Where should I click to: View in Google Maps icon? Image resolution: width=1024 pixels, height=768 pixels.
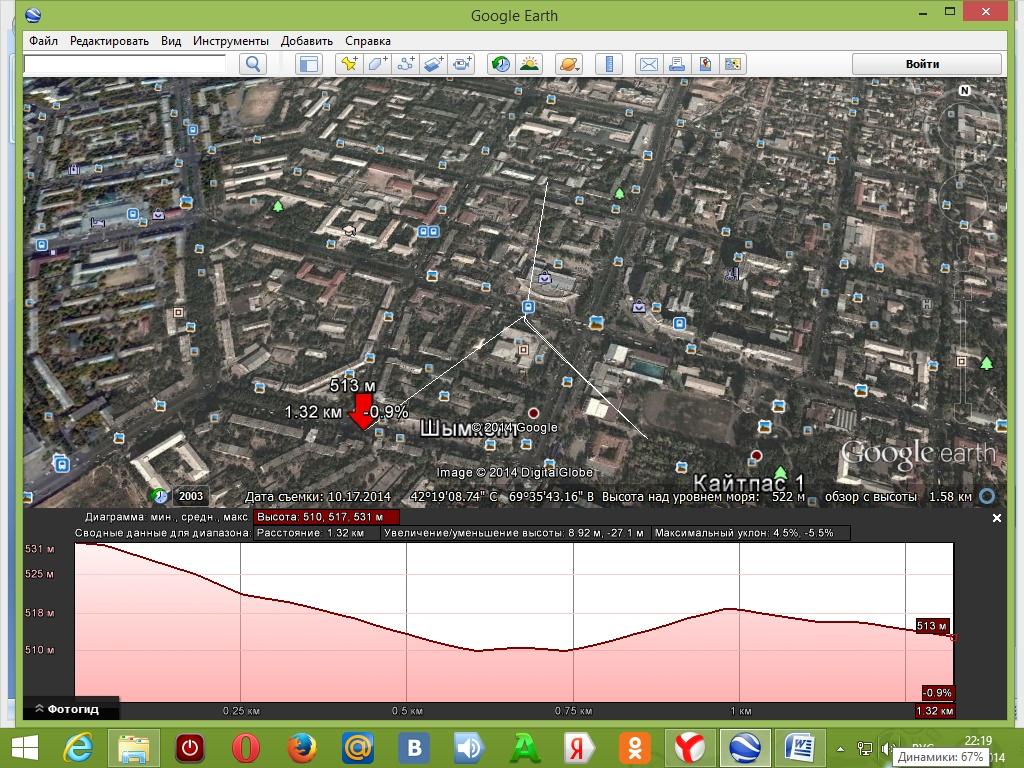733,64
